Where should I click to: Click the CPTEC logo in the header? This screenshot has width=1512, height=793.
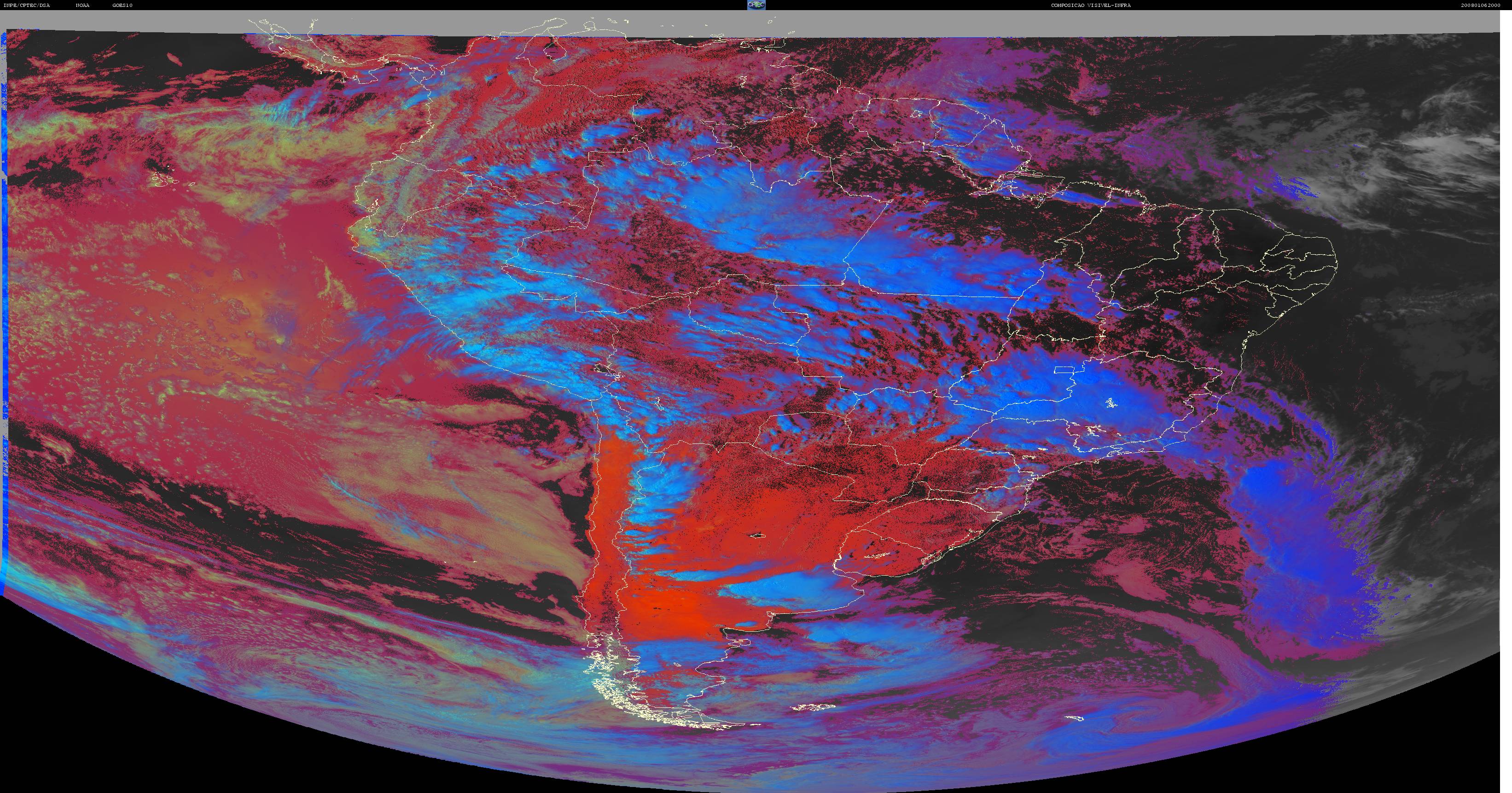(x=756, y=5)
